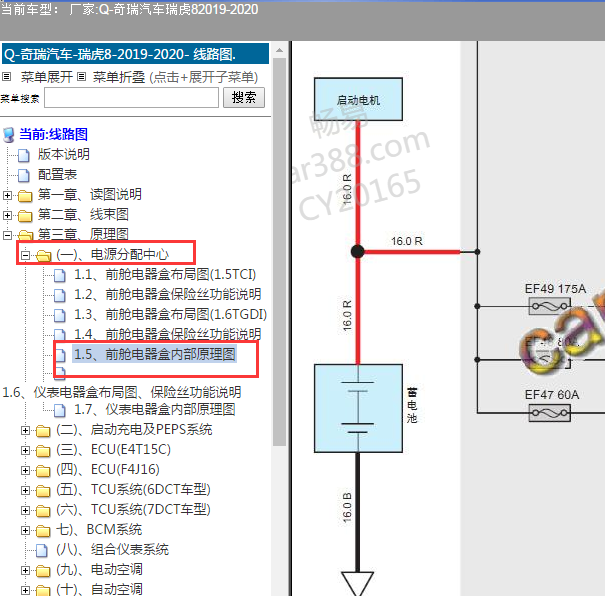Screen dimensions: 605x596
Task: Click folder icon of TCU系统(6DCT车型)
Action: coord(43,491)
